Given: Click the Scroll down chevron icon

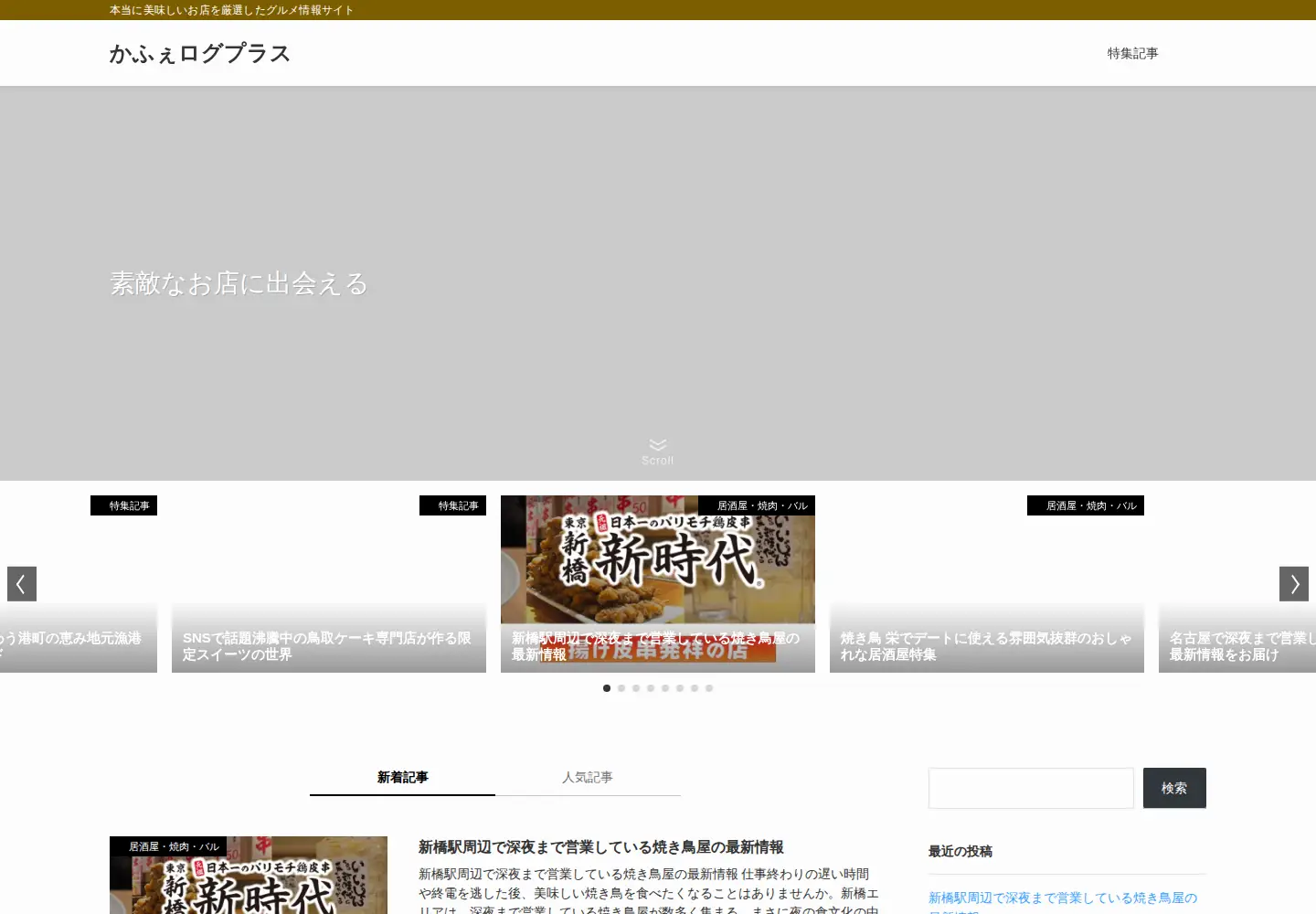Looking at the screenshot, I should (x=657, y=445).
